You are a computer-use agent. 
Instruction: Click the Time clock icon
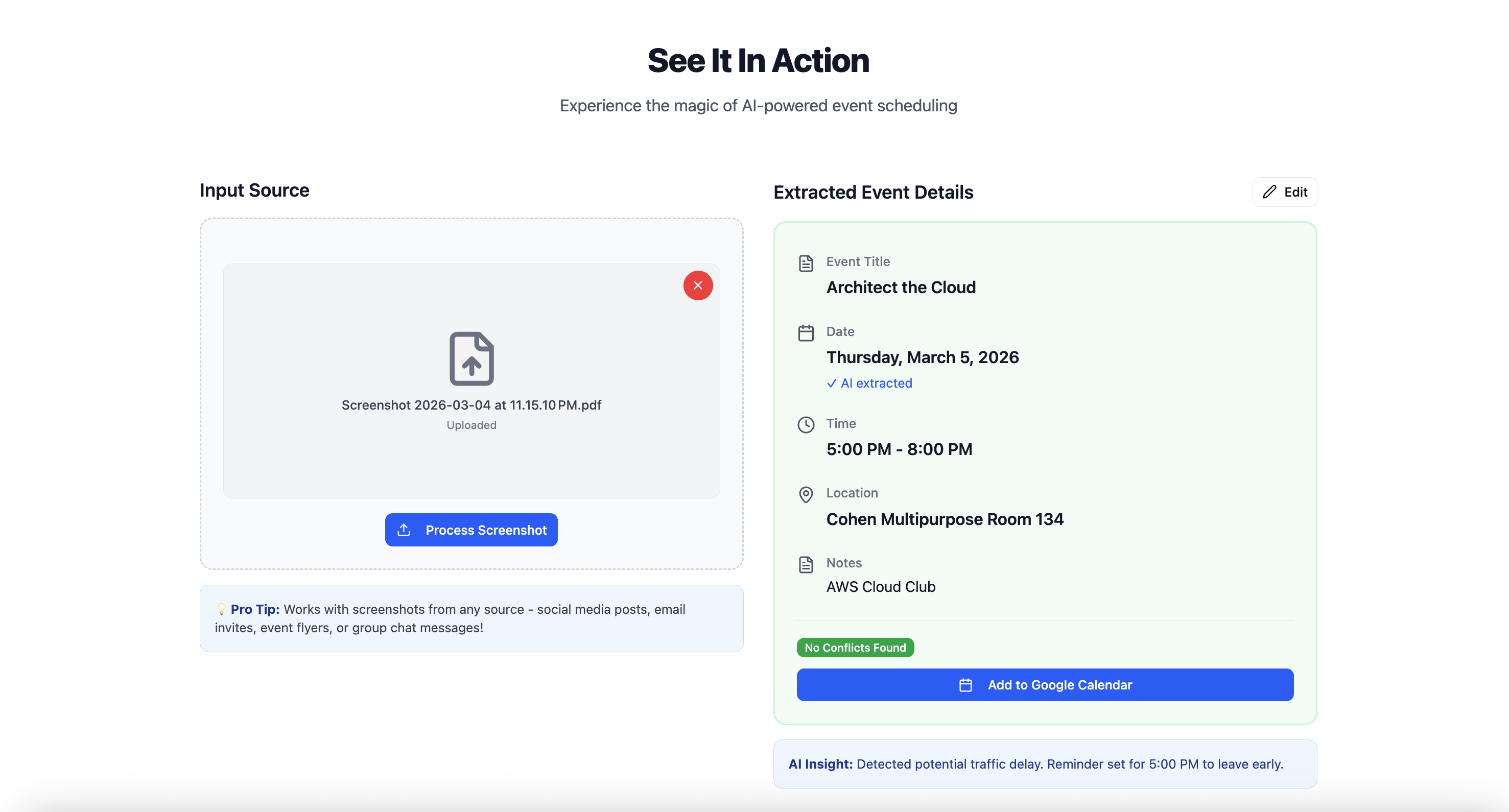pyautogui.click(x=806, y=425)
